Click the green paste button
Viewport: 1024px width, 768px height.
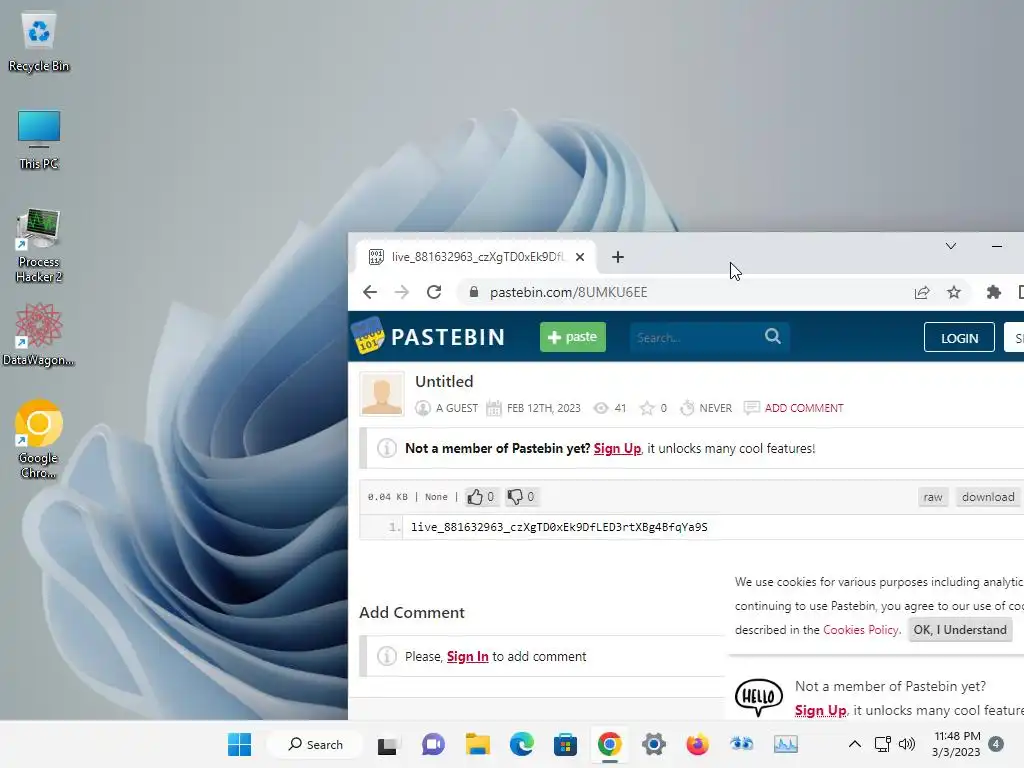(x=573, y=337)
